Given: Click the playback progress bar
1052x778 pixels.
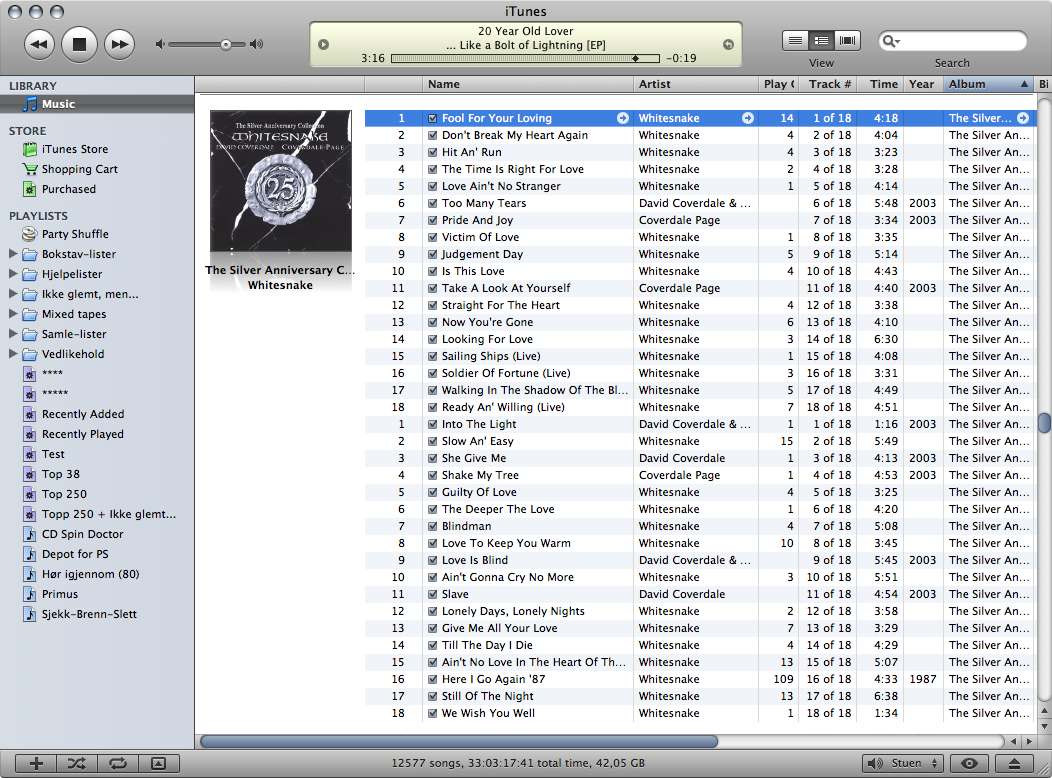Looking at the screenshot, I should [525, 58].
